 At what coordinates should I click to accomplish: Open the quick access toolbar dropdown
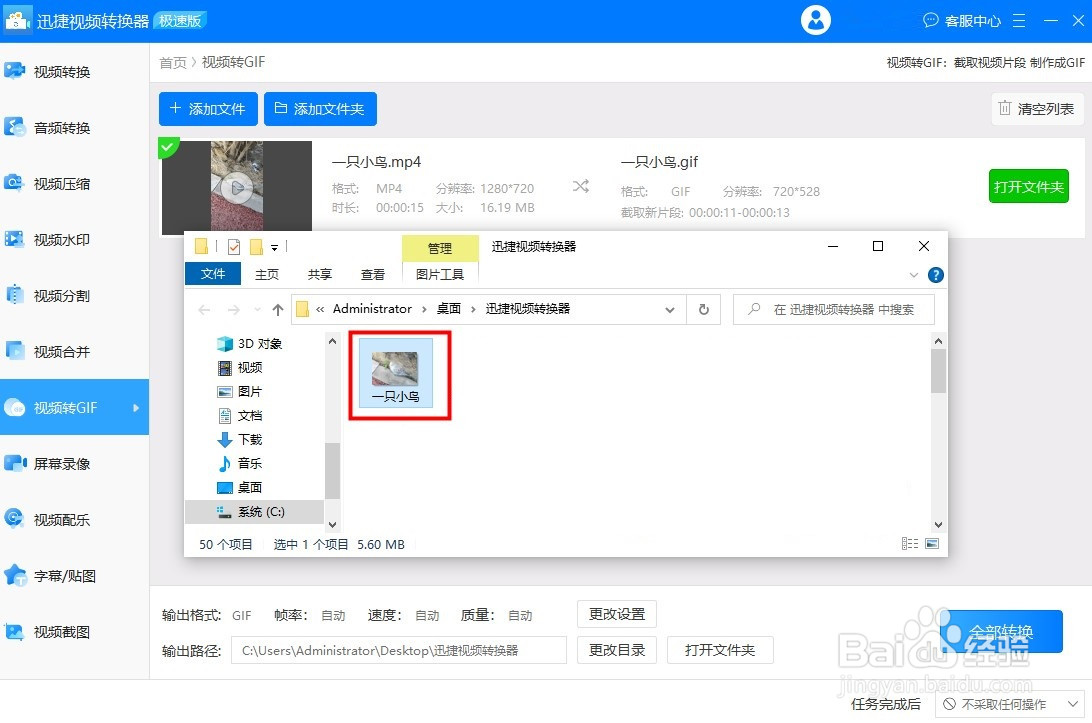point(274,247)
